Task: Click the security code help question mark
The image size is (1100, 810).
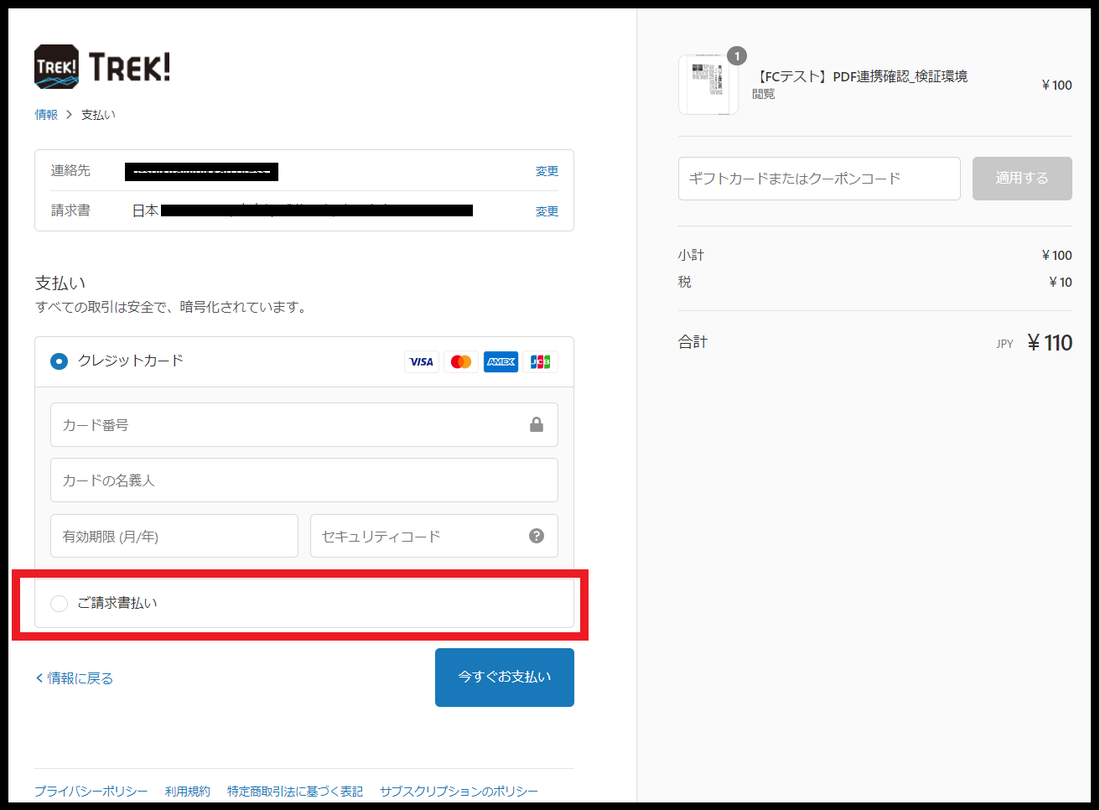Action: [537, 536]
